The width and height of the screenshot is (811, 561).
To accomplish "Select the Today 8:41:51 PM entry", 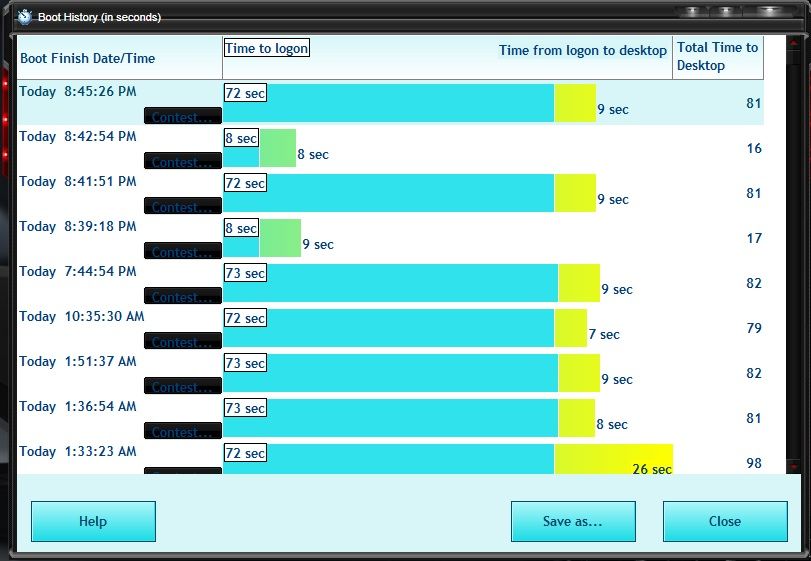I will click(78, 181).
